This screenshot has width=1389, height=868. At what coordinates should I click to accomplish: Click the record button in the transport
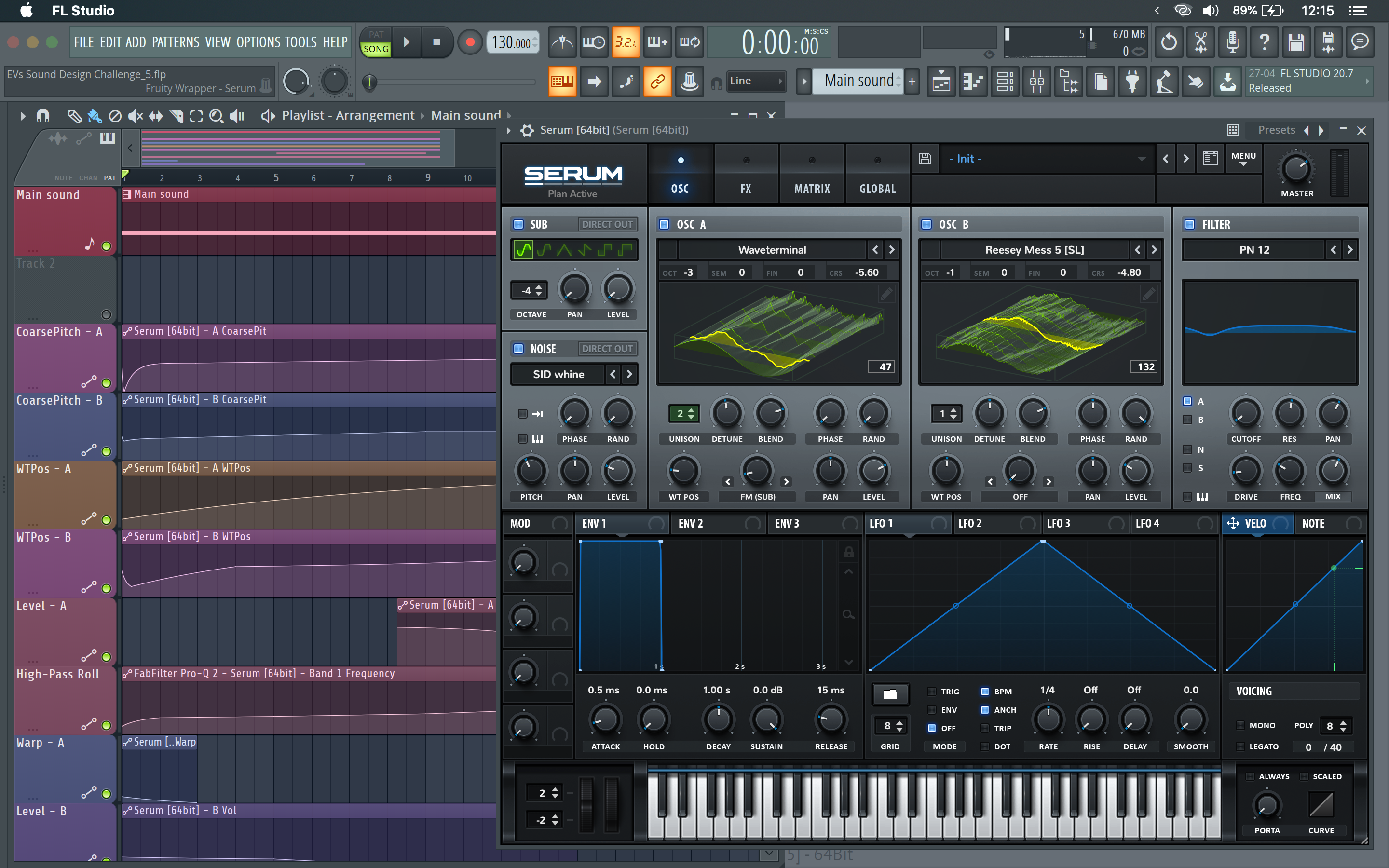tap(470, 42)
